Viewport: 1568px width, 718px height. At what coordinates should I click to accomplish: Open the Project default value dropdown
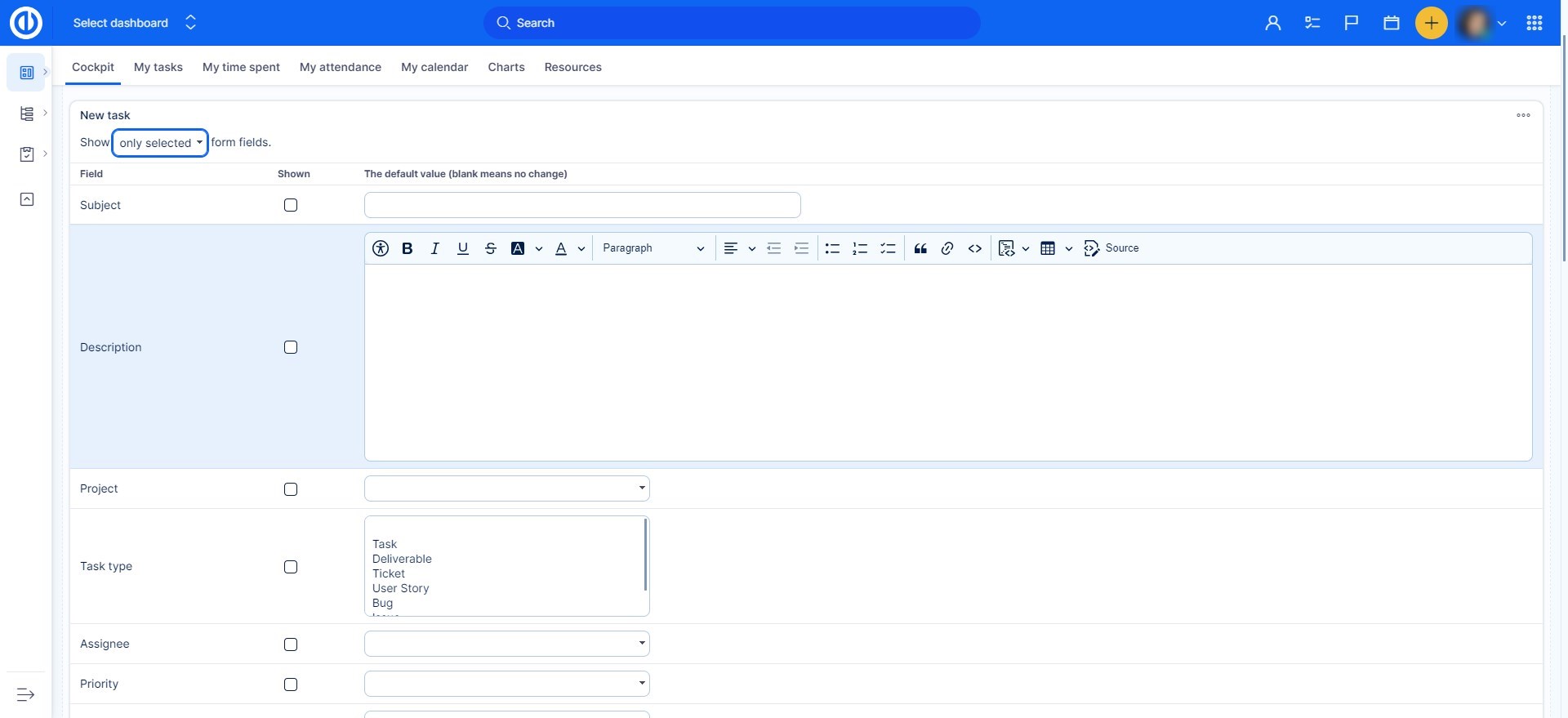[506, 488]
